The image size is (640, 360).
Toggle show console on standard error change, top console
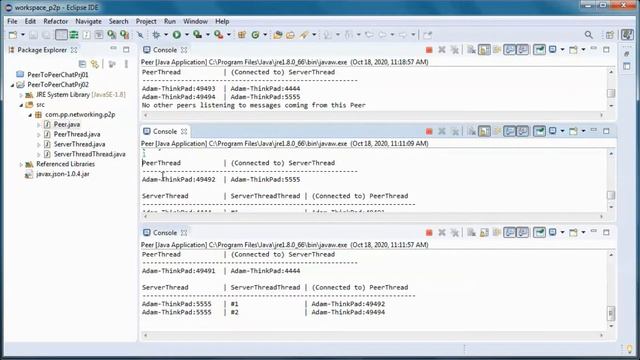pos(522,50)
